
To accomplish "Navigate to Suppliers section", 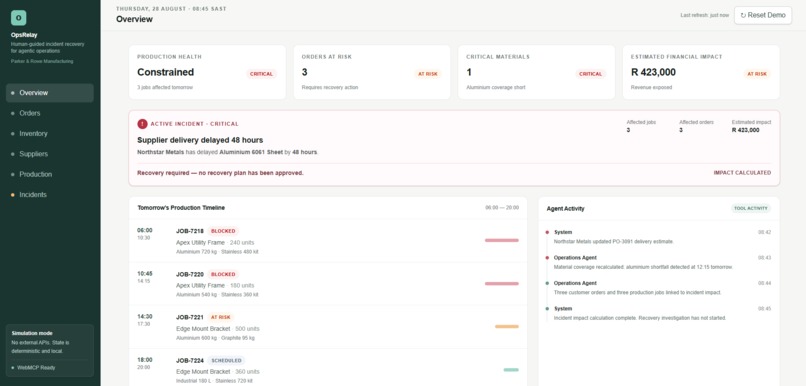I will click(50, 154).
